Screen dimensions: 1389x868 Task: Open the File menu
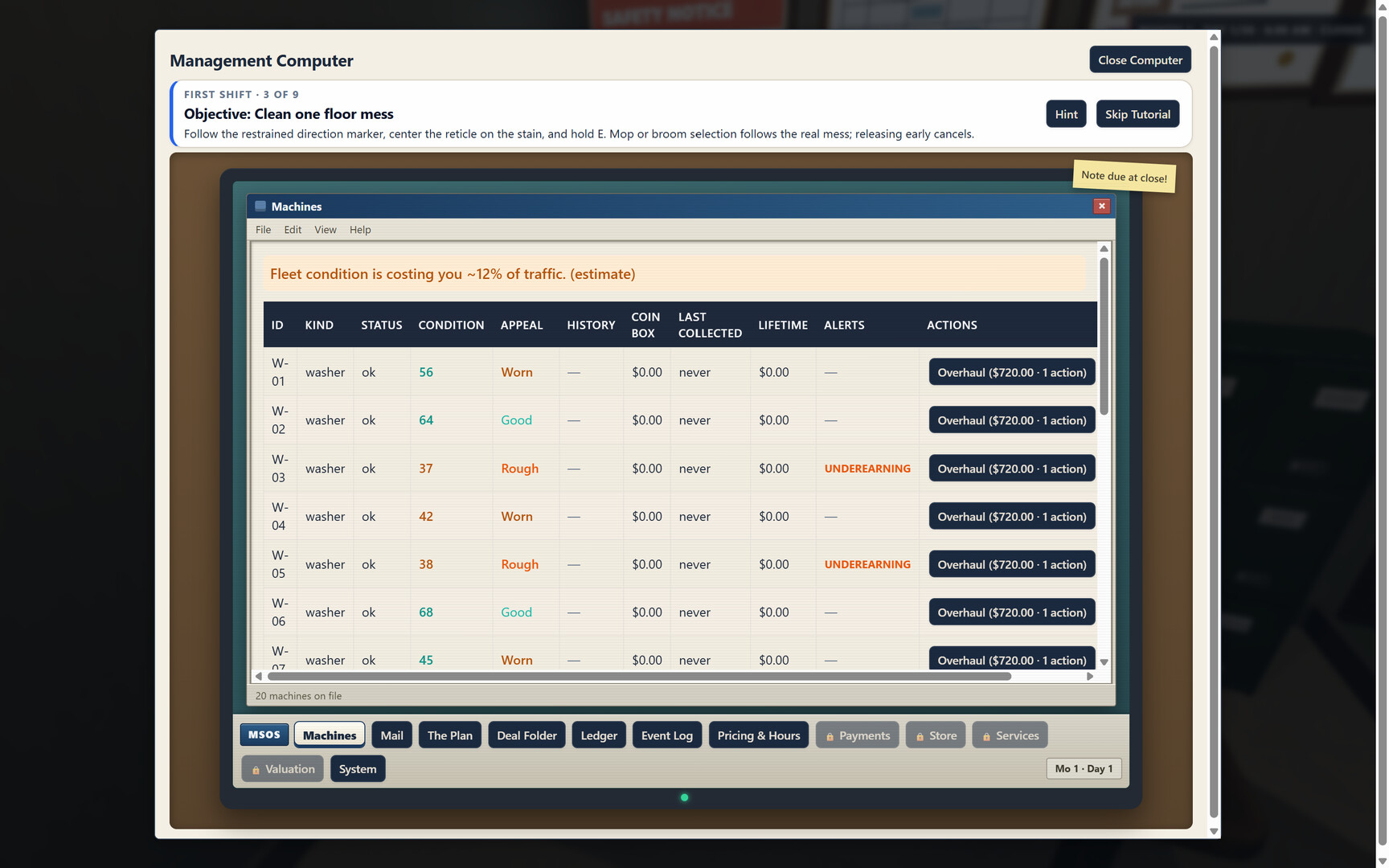pyautogui.click(x=264, y=230)
